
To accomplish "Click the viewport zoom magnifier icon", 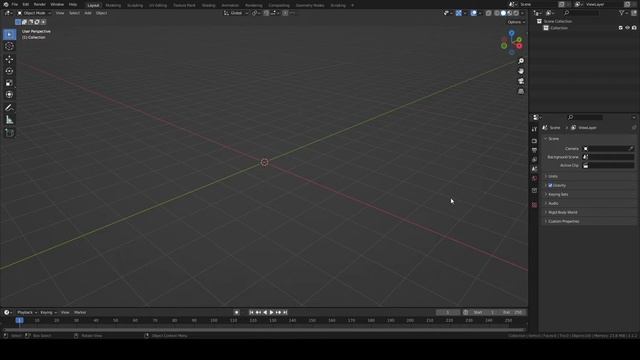I will (x=521, y=61).
